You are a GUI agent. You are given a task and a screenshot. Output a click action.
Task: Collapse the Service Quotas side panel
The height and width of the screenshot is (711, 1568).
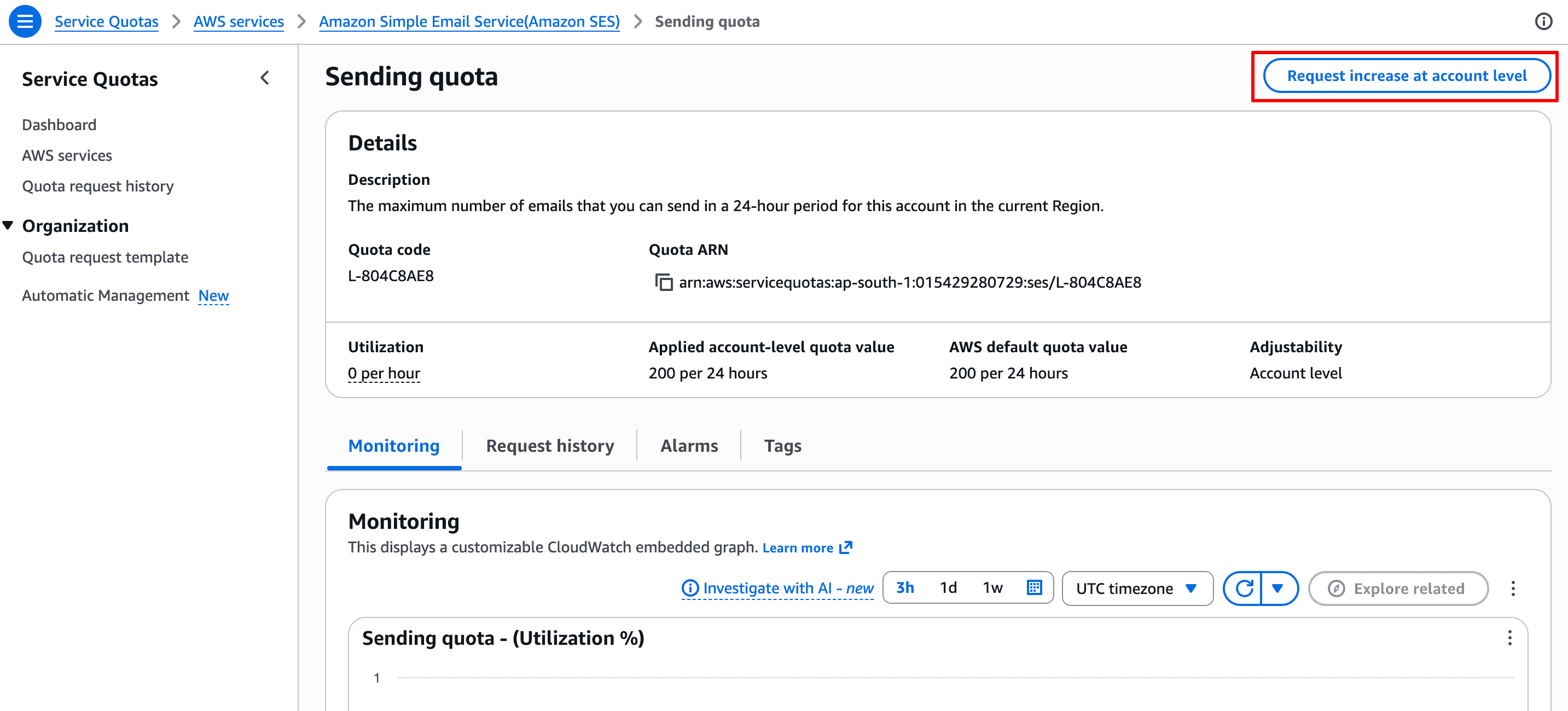click(265, 78)
